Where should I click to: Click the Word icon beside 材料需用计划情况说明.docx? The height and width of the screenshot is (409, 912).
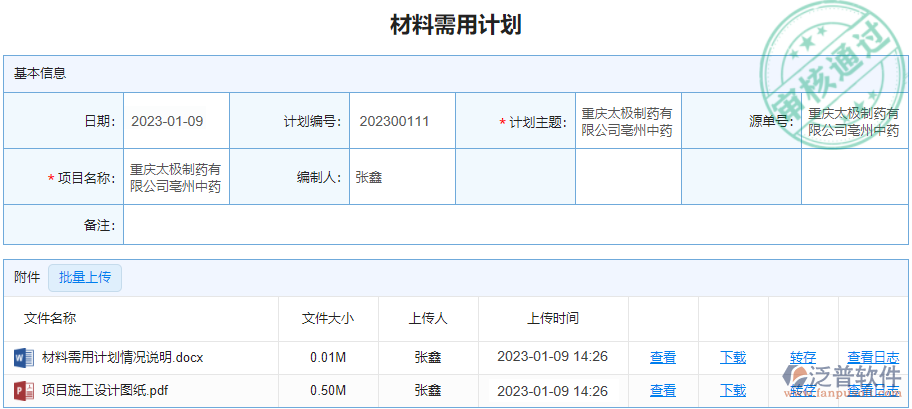[24, 357]
